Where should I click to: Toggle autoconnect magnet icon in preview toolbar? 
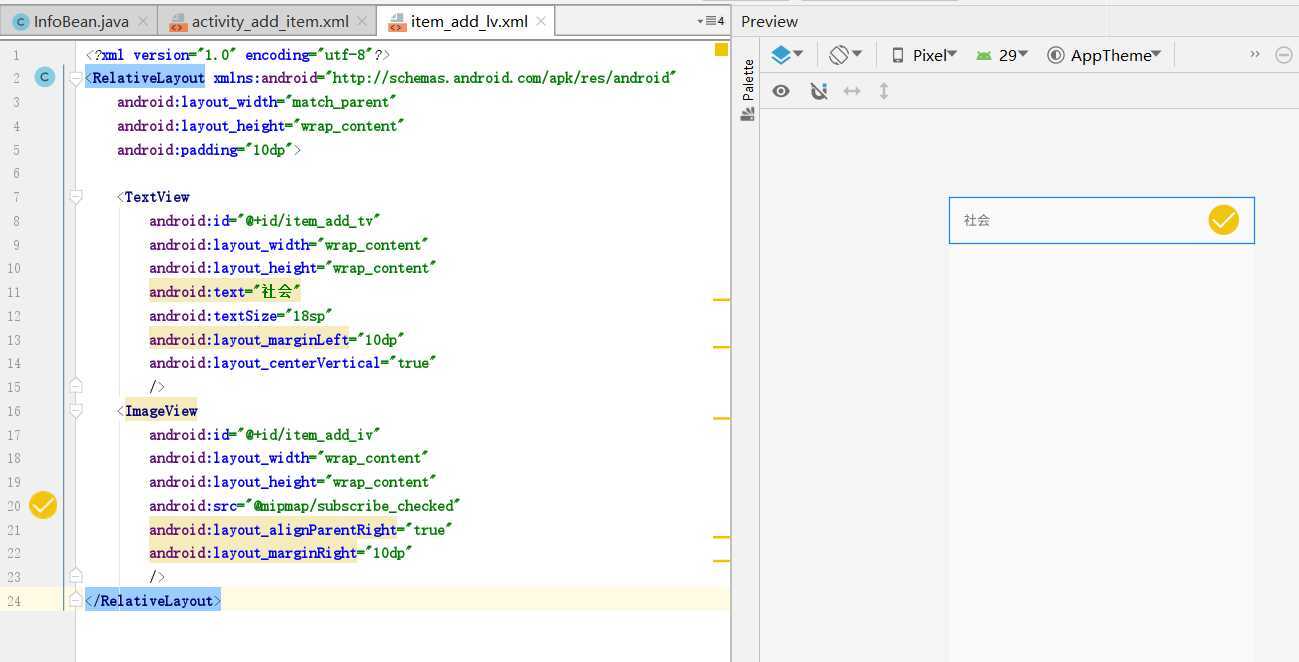click(818, 91)
